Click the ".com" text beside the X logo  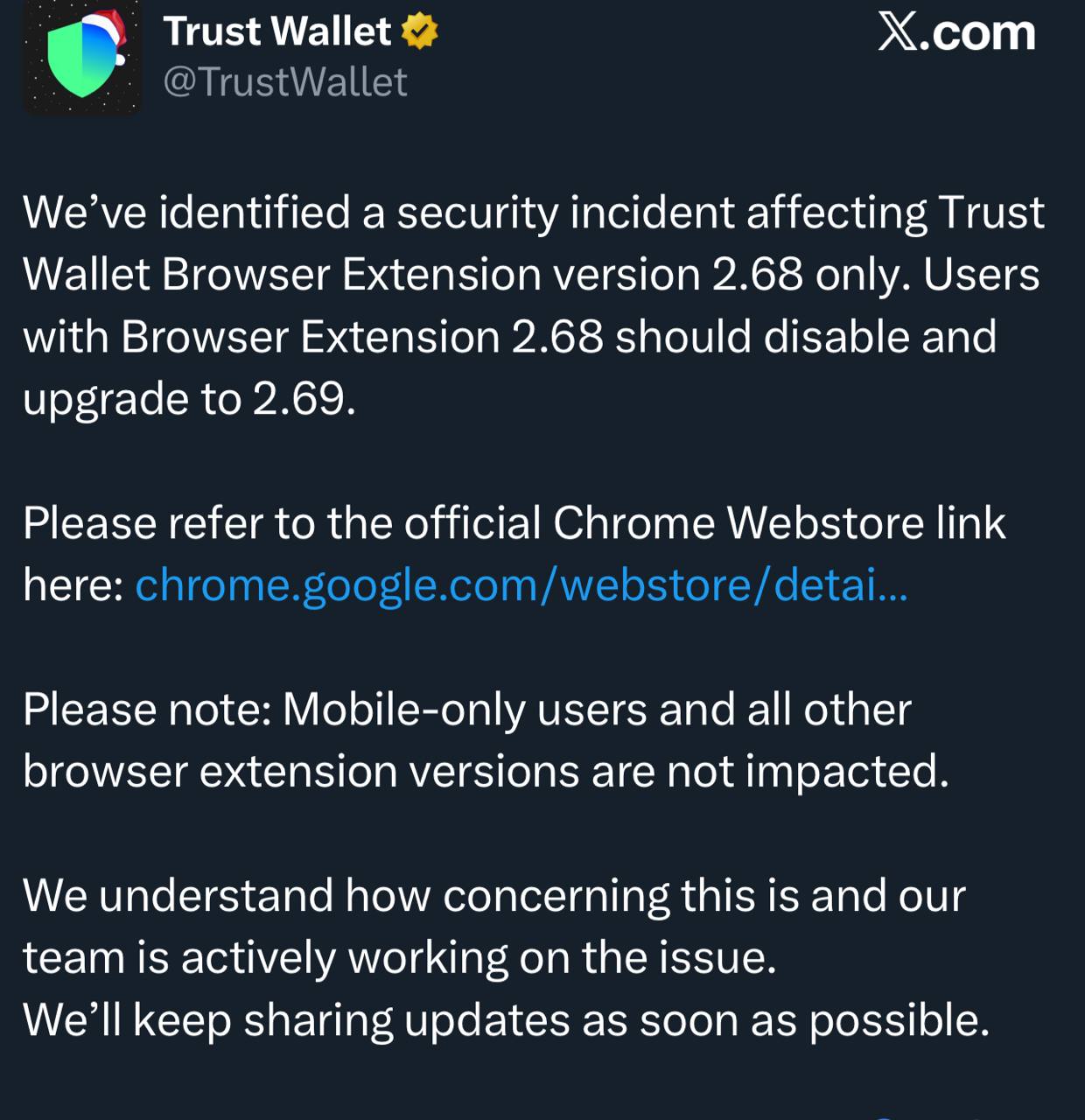click(x=980, y=33)
